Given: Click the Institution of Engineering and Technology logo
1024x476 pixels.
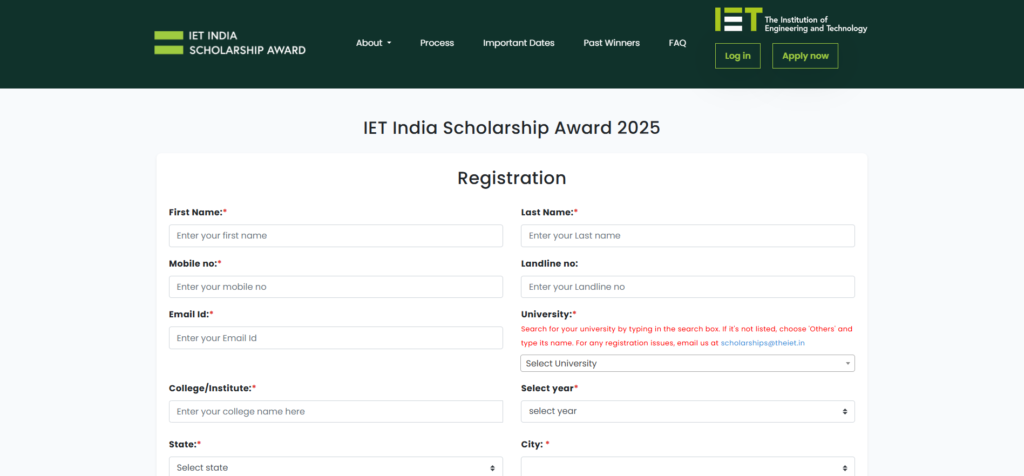Looking at the screenshot, I should (791, 20).
